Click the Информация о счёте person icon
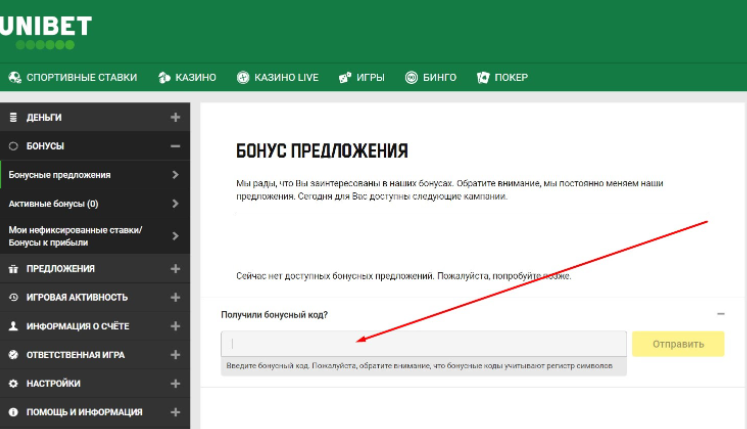 pyautogui.click(x=13, y=326)
